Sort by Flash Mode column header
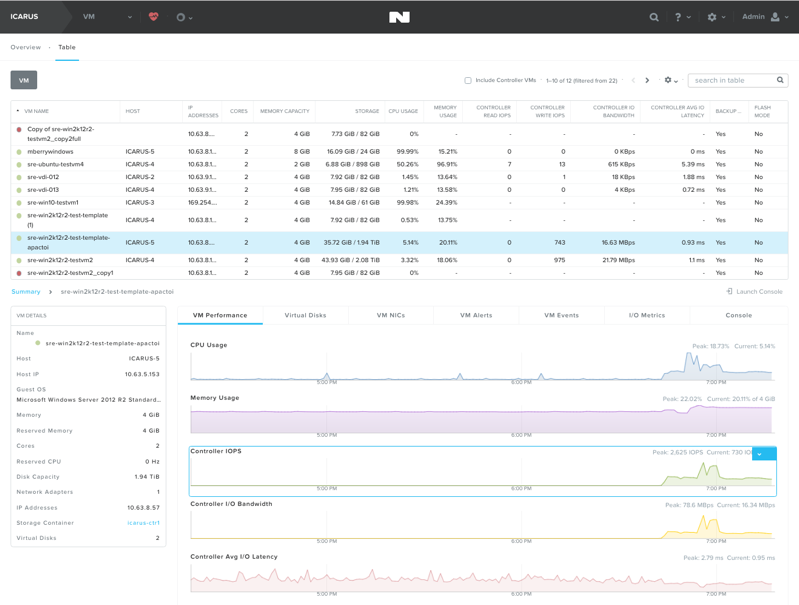This screenshot has height=605, width=799. point(762,111)
